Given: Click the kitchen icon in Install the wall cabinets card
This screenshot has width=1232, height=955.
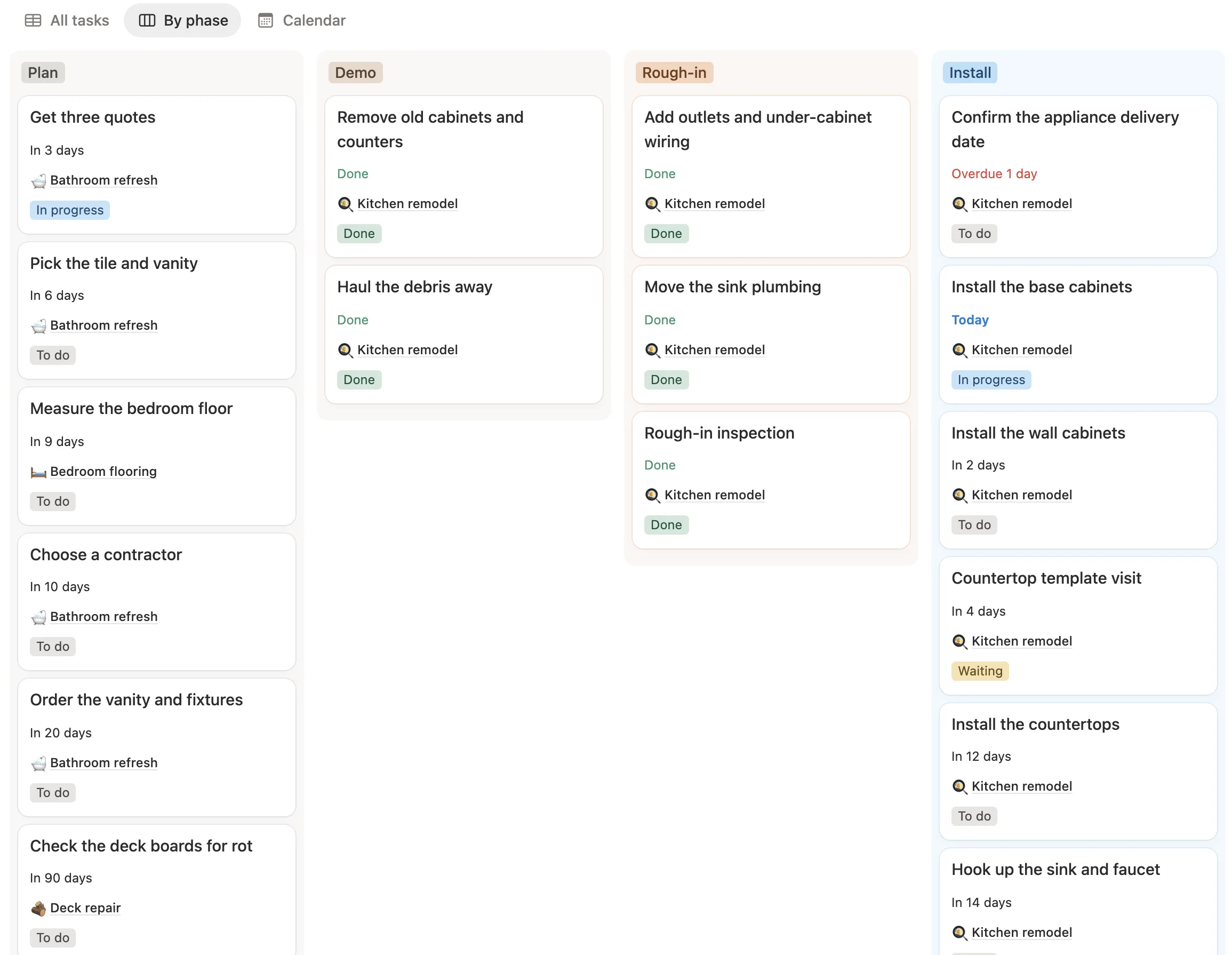Looking at the screenshot, I should point(959,495).
